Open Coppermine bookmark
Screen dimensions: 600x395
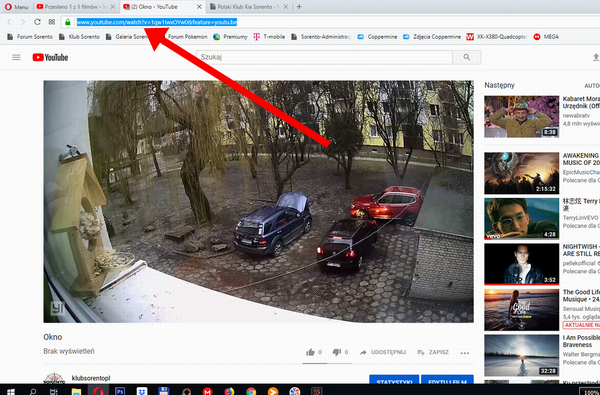377,37
